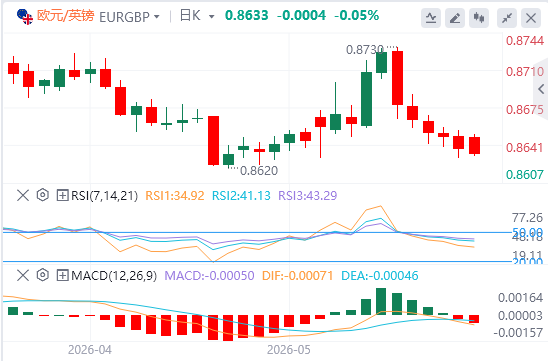Open RSI indicator settings gear
548x361 pixels.
(x=43, y=195)
